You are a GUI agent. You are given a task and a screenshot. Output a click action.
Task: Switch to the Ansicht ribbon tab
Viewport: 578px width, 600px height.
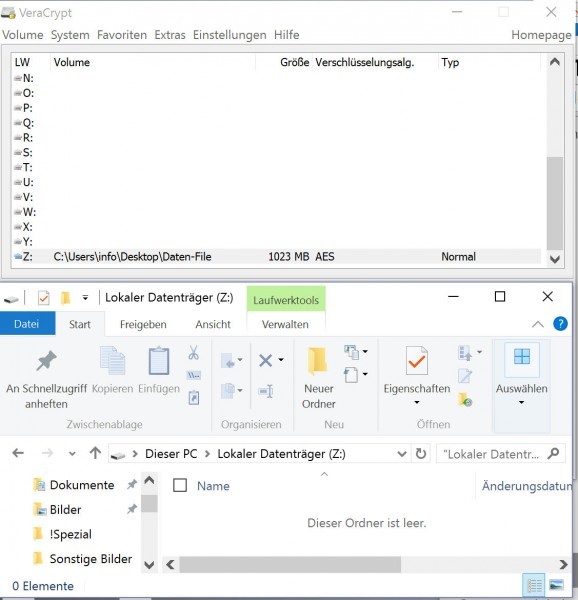tap(213, 324)
